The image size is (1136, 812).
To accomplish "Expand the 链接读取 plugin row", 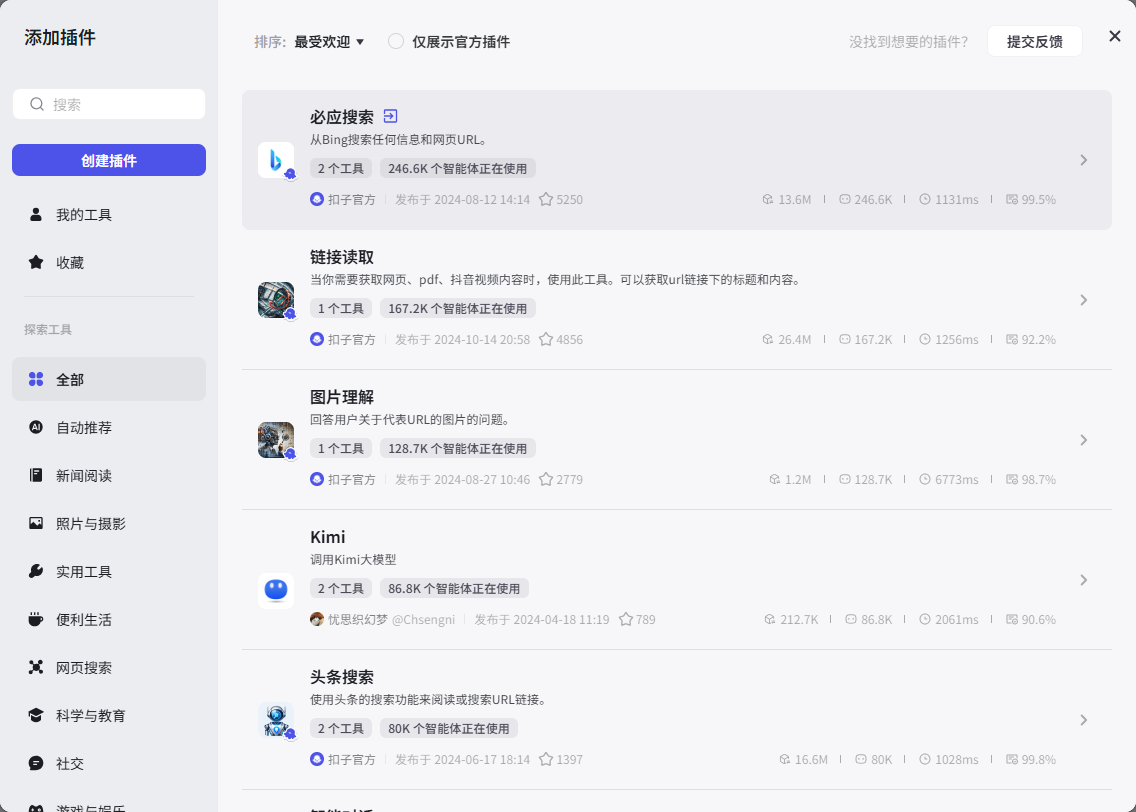I will pyautogui.click(x=1083, y=299).
